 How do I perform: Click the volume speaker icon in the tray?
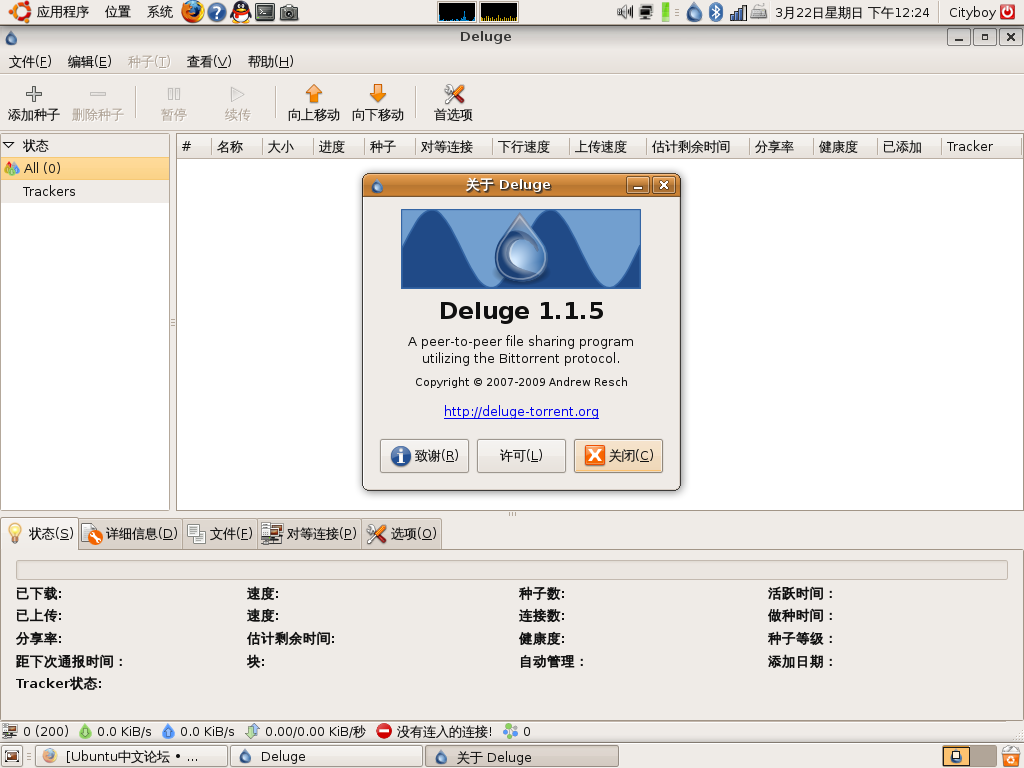coord(625,12)
